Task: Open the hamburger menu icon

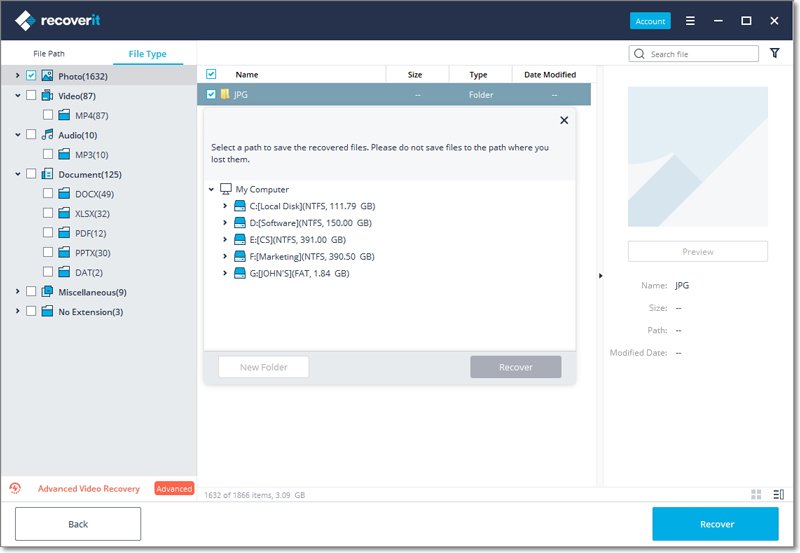Action: pos(690,20)
